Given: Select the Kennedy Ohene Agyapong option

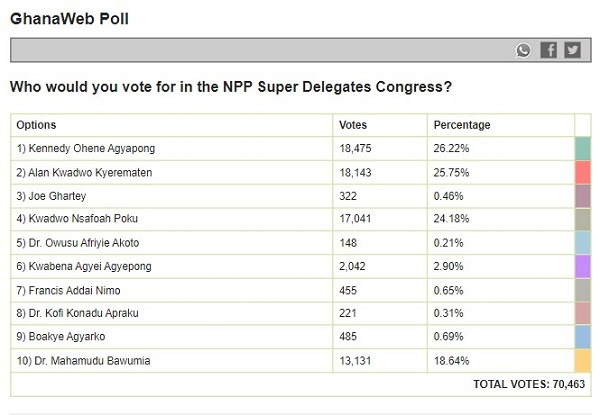Looking at the screenshot, I should tap(86, 148).
